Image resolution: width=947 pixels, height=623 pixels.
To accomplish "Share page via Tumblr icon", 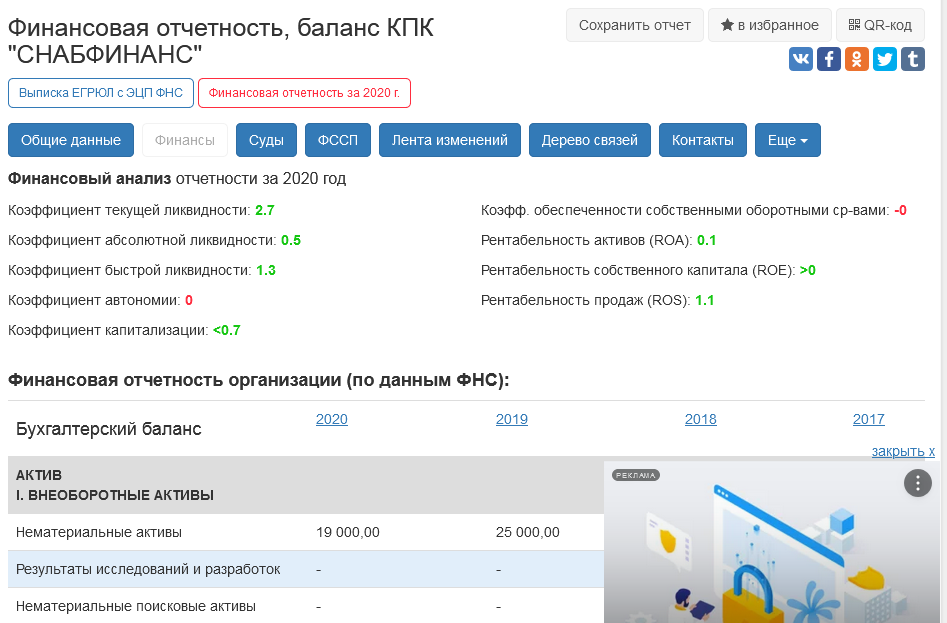I will [913, 59].
